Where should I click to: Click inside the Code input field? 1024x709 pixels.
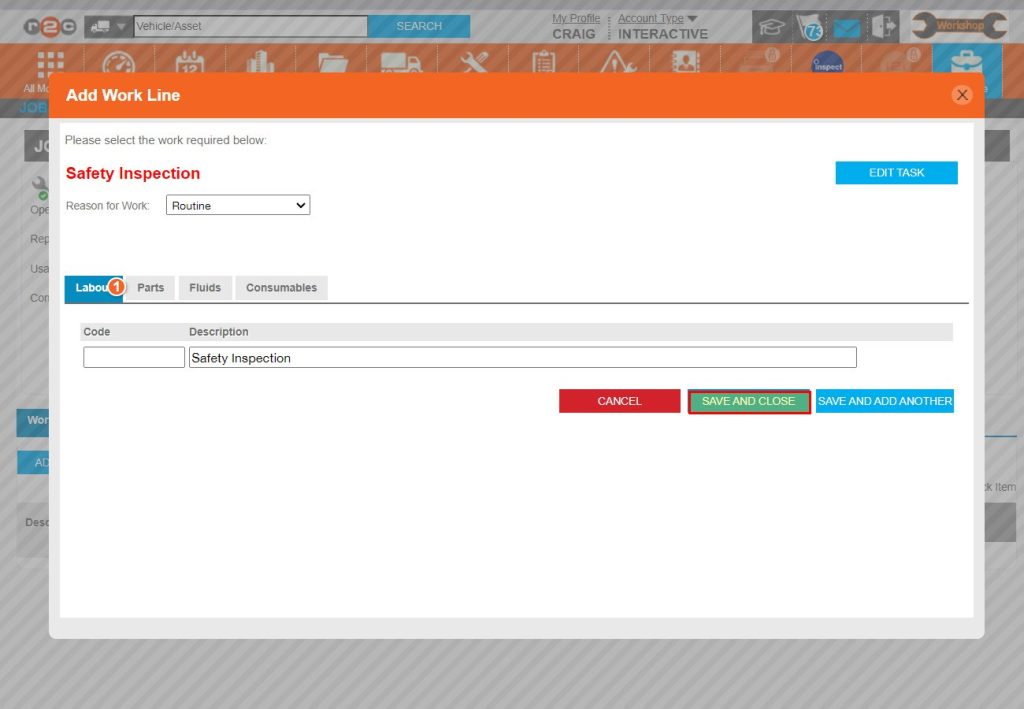(133, 356)
